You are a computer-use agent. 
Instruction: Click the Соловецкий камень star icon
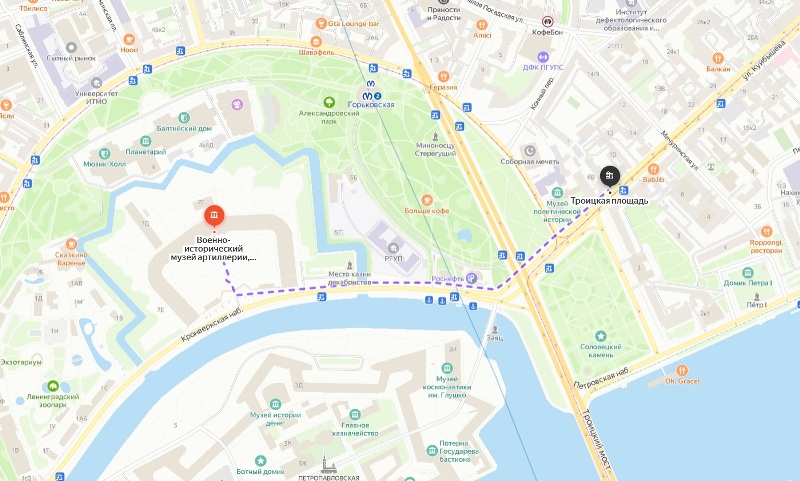[x=601, y=336]
